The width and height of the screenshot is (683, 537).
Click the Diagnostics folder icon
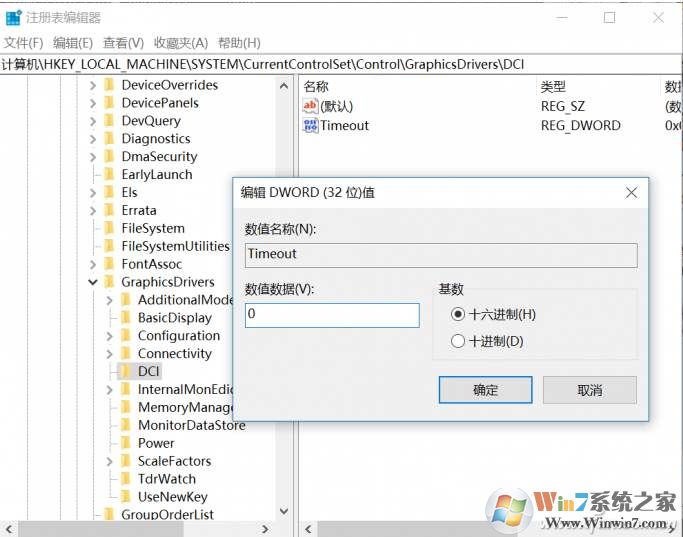coord(109,138)
